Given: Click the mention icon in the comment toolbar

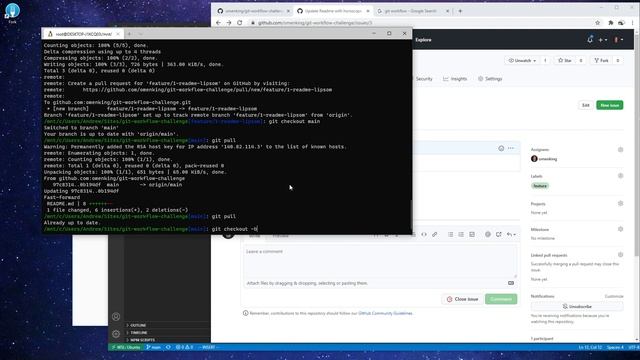Looking at the screenshot, I should click(x=488, y=235).
